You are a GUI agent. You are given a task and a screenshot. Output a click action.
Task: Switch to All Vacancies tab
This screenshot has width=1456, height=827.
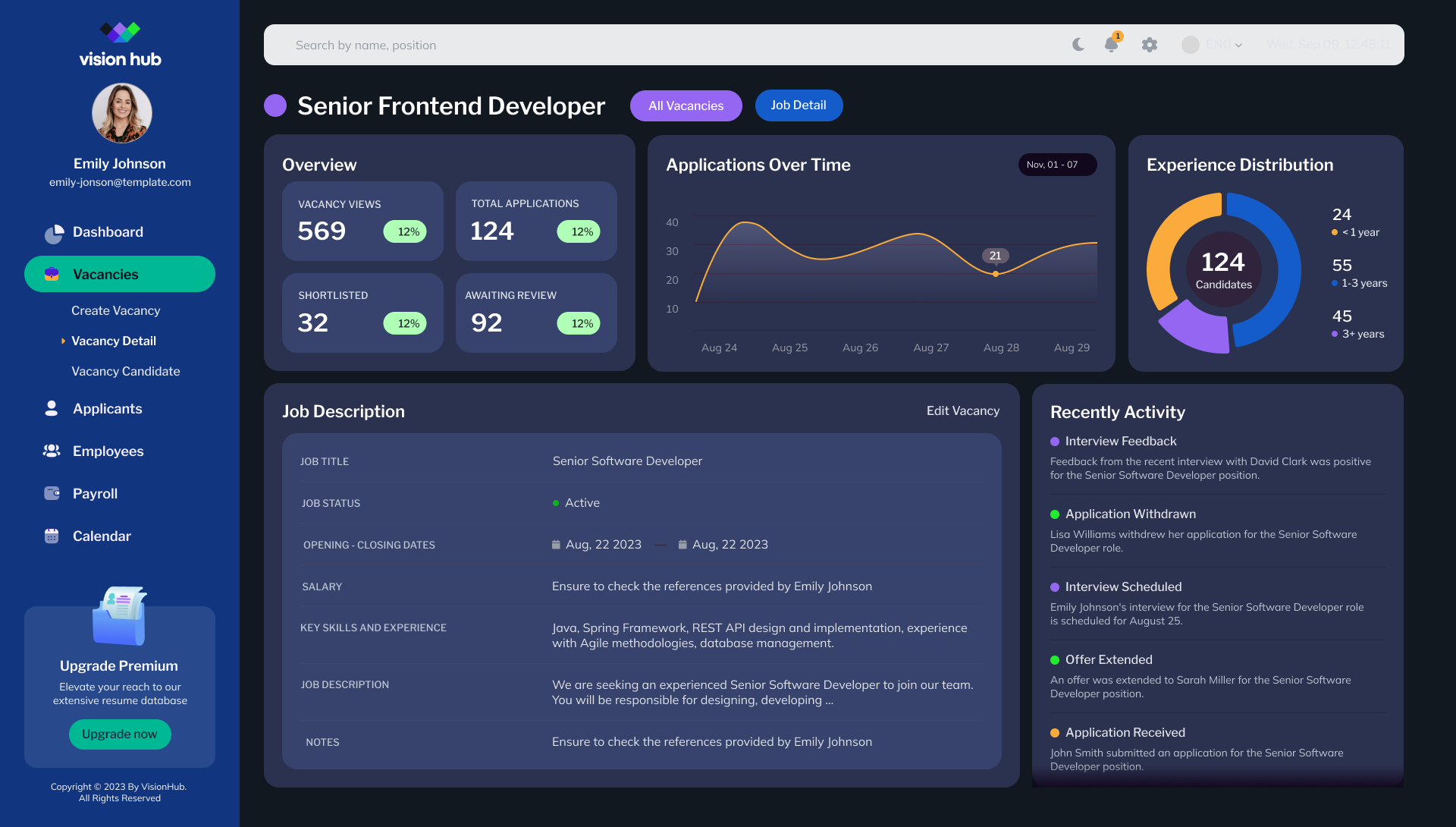(686, 105)
